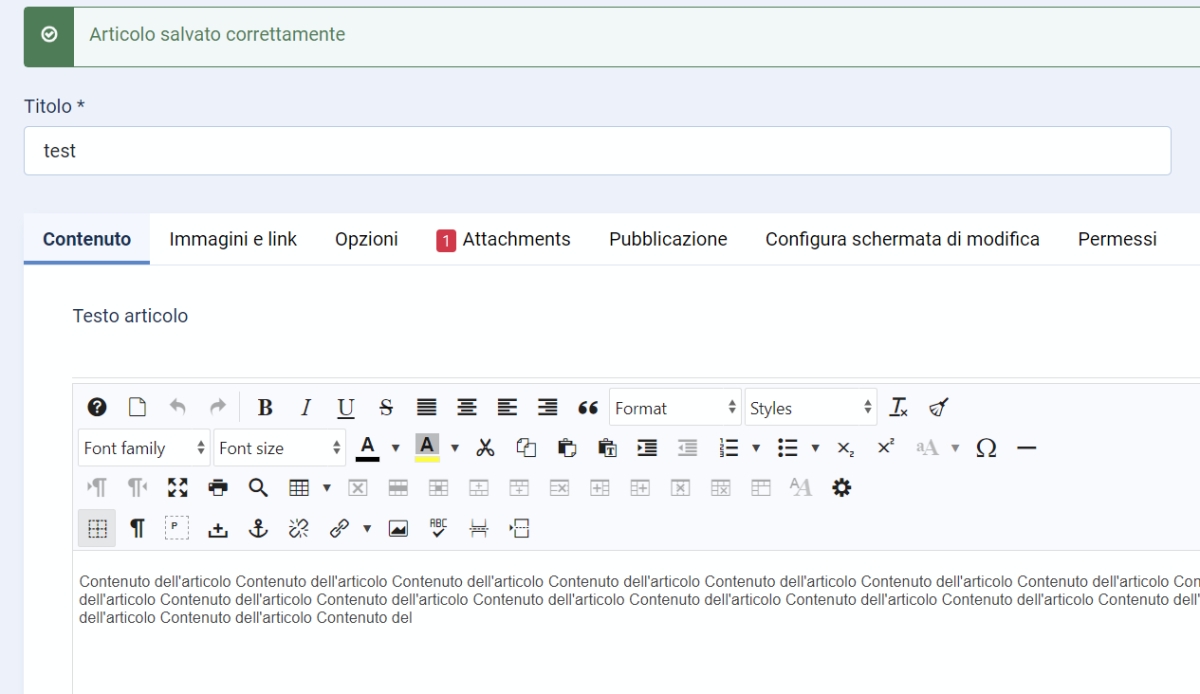Toggle the show blocks visual aid button
Screen dimensions: 1200x694
[x=97, y=529]
